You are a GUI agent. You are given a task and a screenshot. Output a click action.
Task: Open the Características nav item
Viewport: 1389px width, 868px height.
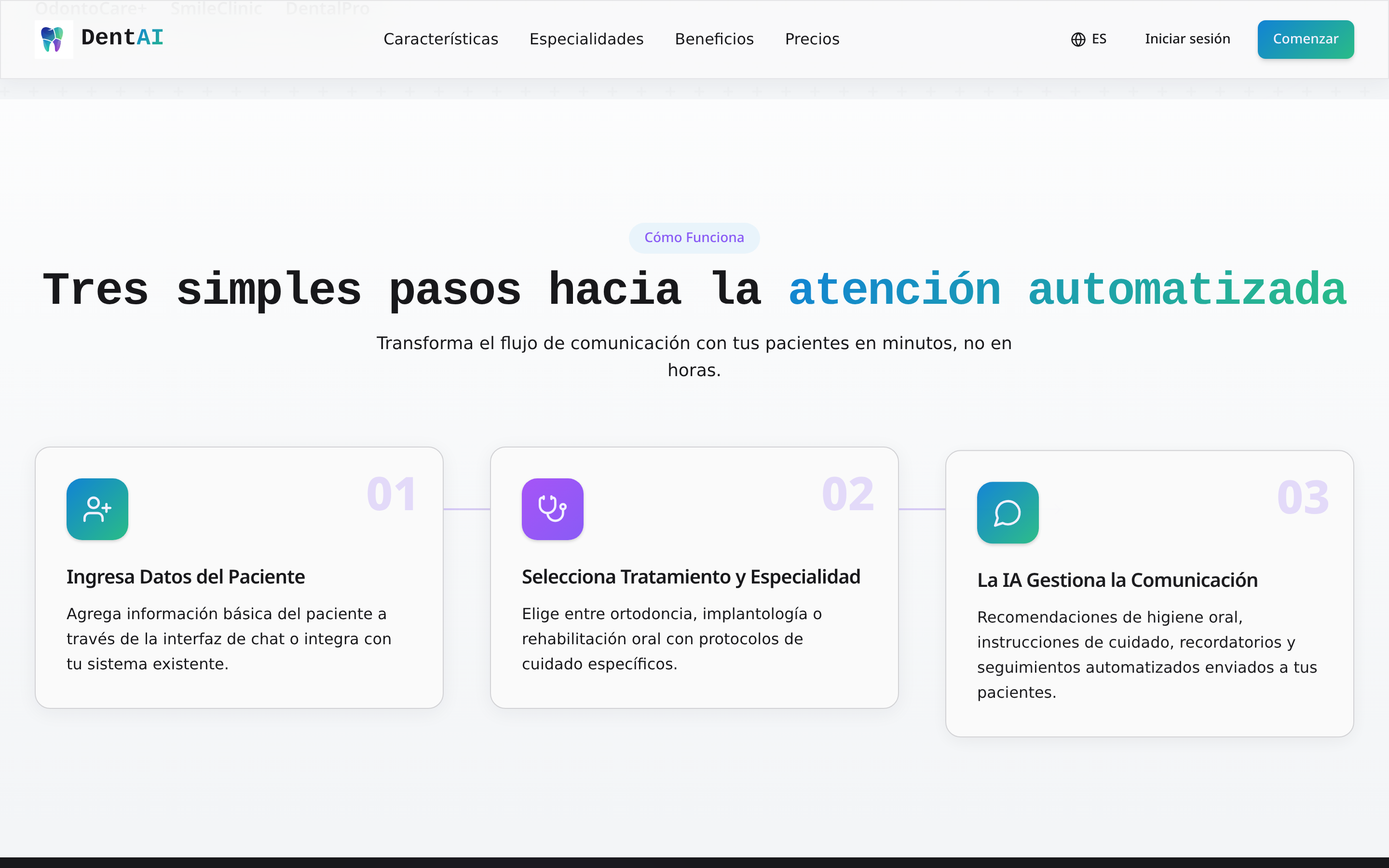(x=440, y=39)
